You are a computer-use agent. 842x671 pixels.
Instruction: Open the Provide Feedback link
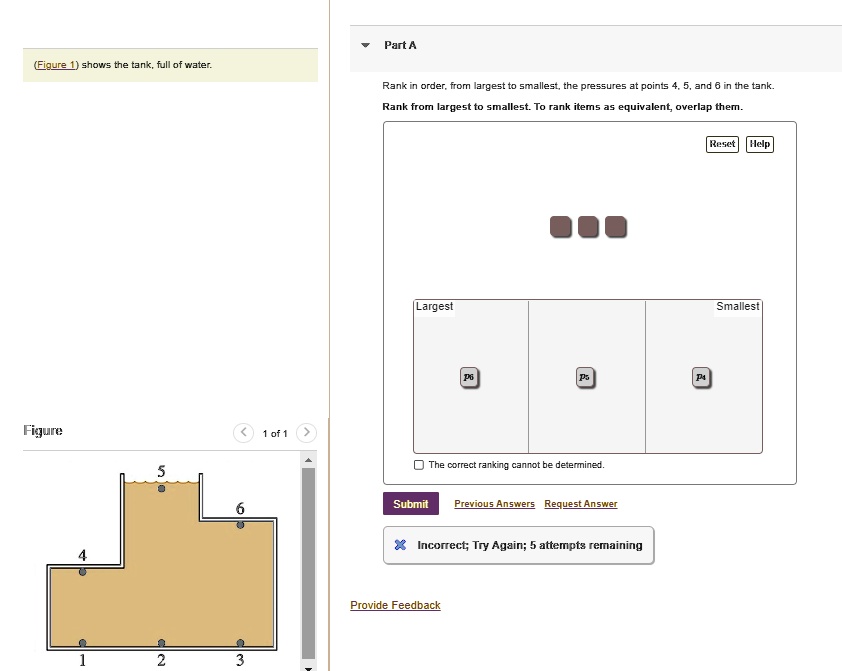pyautogui.click(x=395, y=605)
